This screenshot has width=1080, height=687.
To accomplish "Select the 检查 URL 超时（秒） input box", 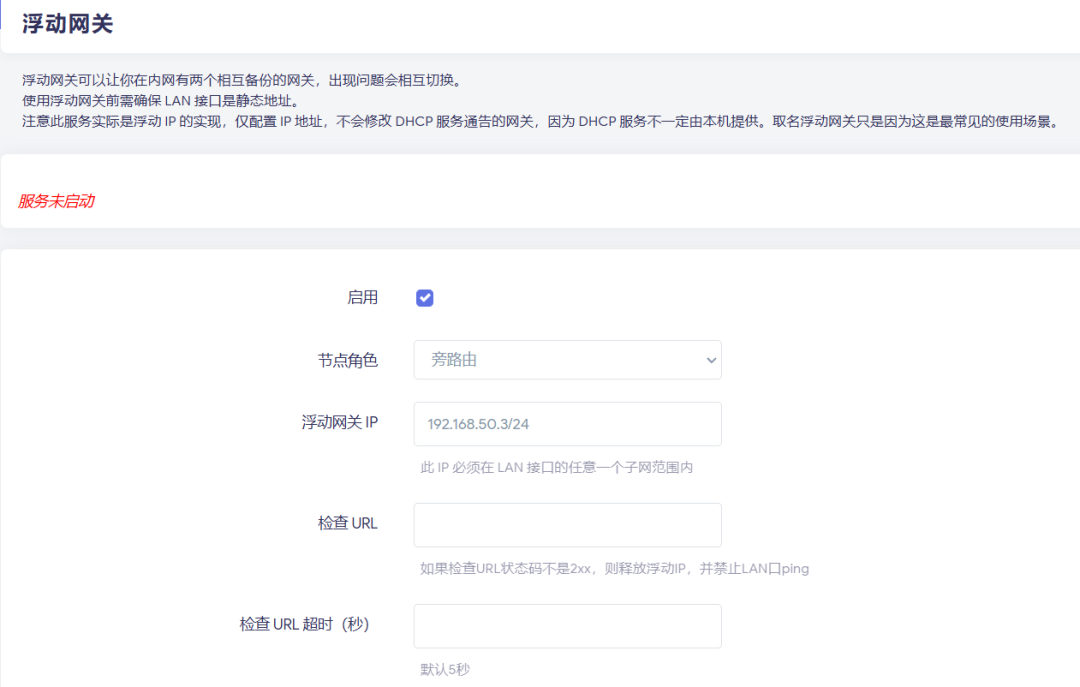I will (567, 626).
